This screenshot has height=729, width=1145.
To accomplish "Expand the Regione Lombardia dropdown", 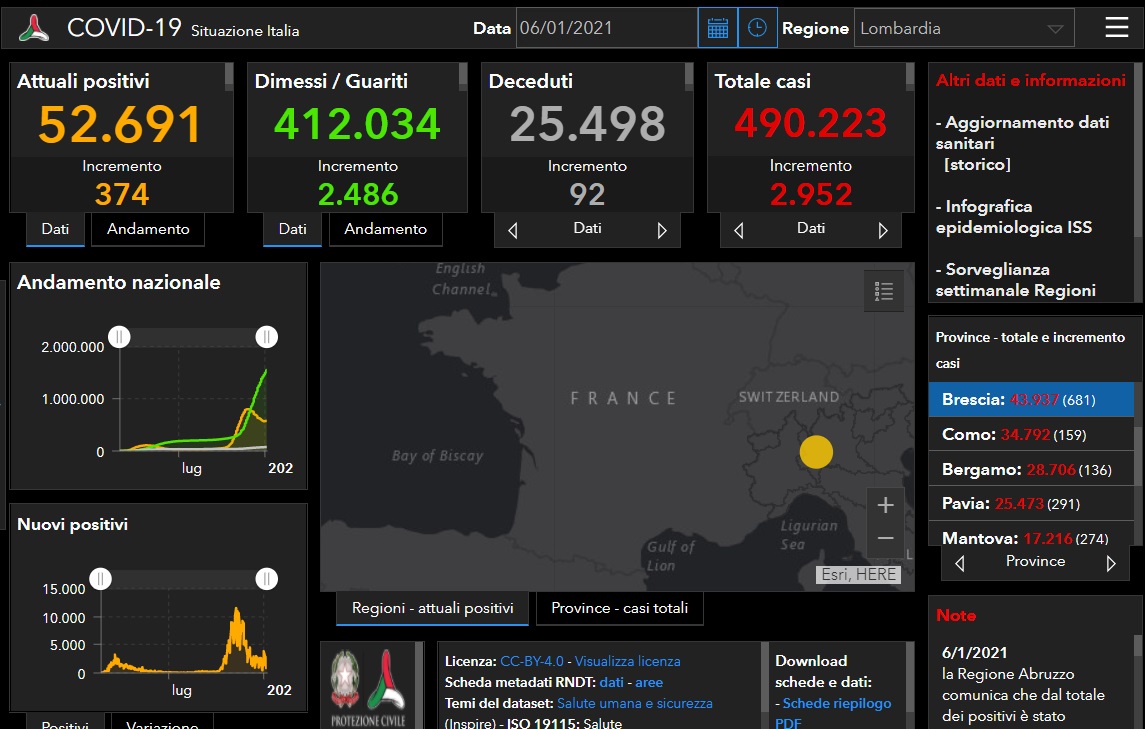I will point(1055,29).
